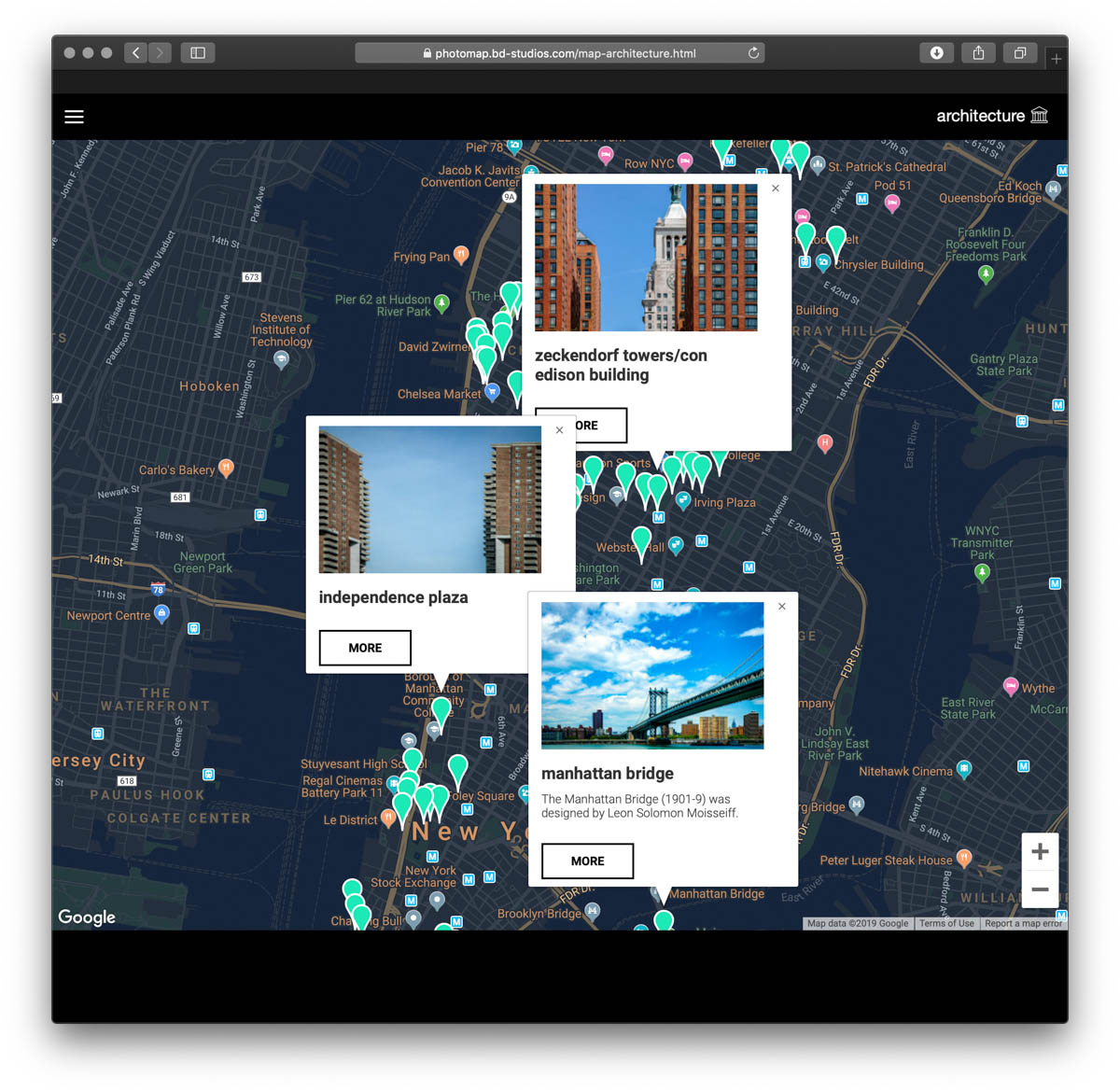
Task: Open the manhattan bridge photo
Action: (652, 676)
